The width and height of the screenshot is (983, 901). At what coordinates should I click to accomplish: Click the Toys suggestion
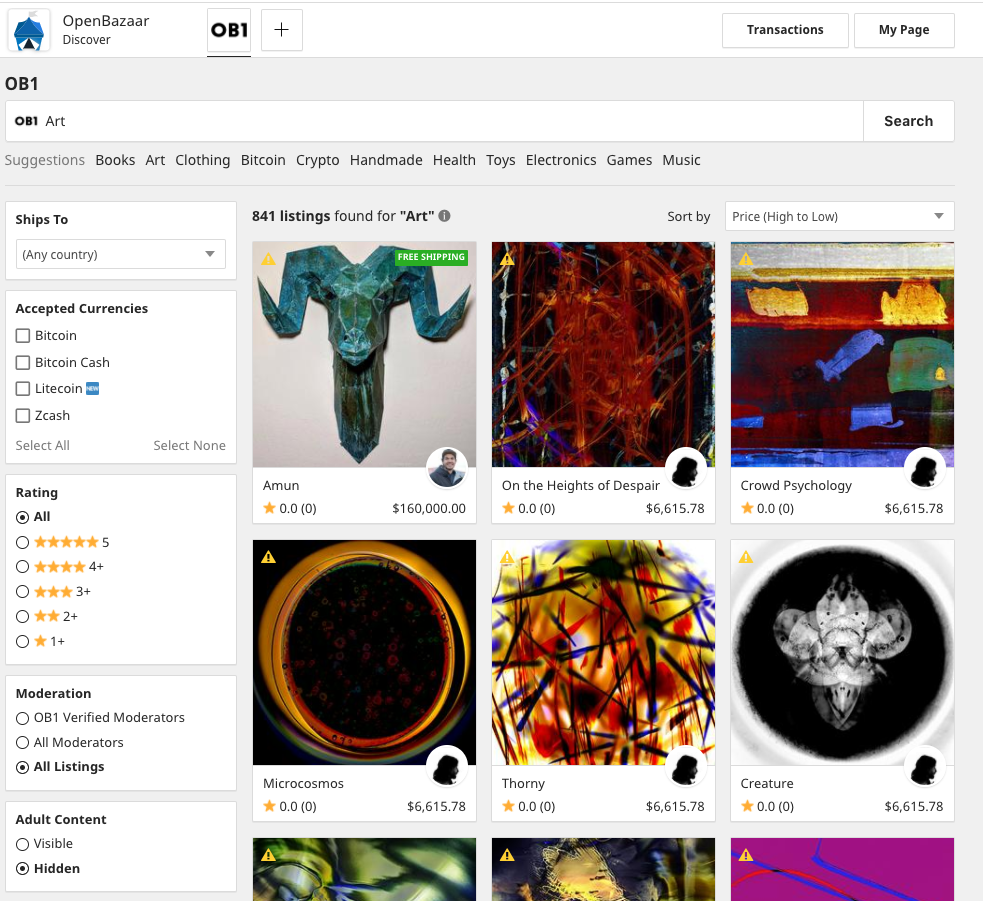pos(501,161)
